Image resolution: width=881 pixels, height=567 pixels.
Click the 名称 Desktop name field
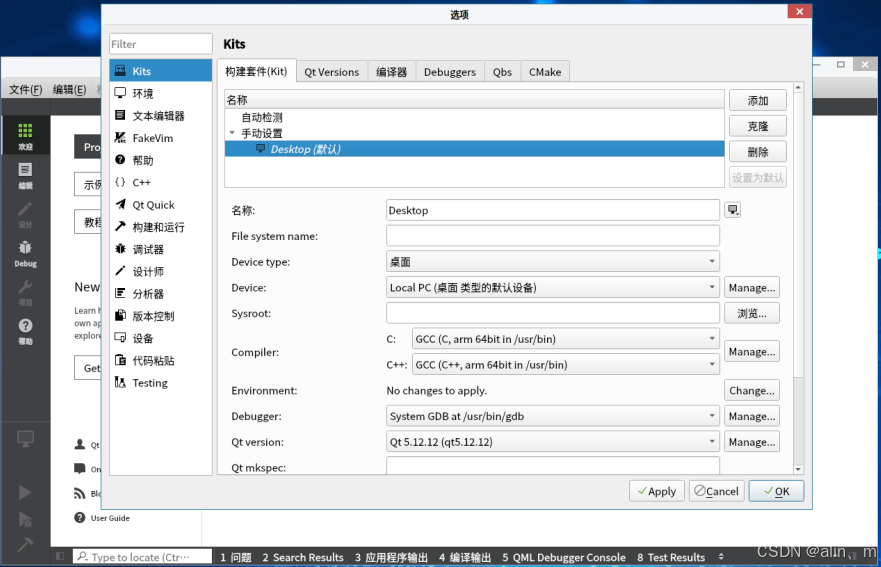(x=553, y=210)
